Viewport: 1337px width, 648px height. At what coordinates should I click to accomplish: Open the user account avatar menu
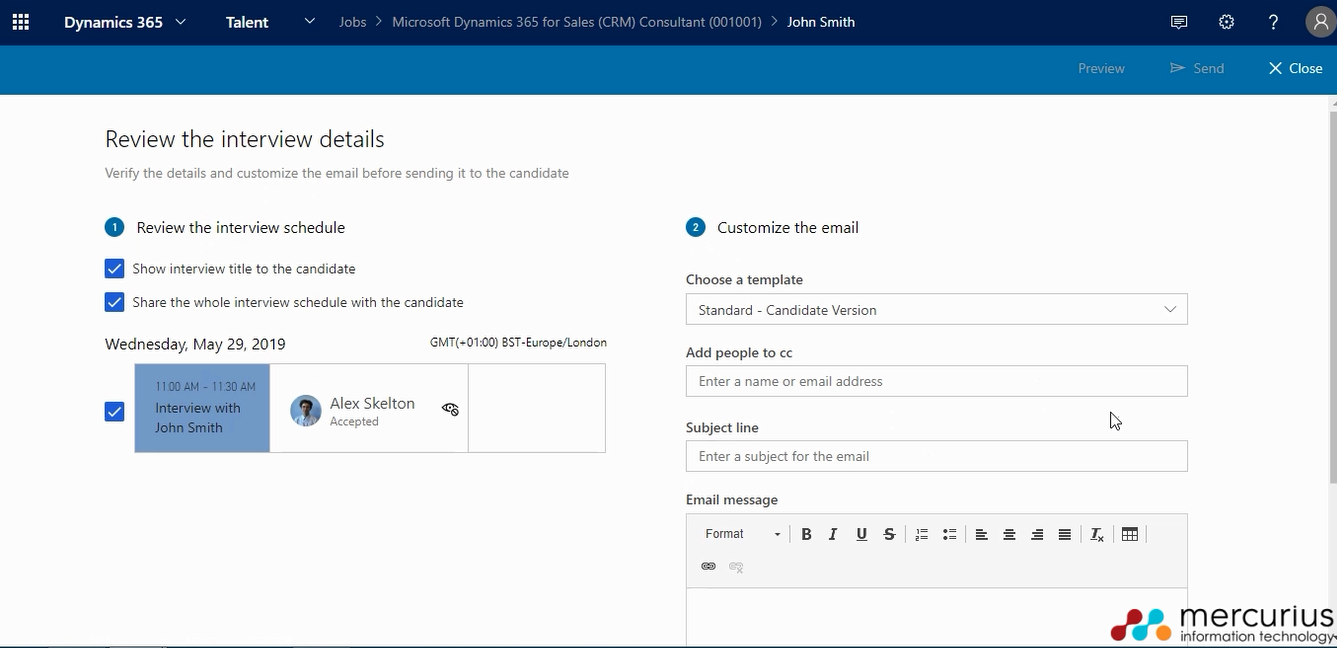pyautogui.click(x=1320, y=22)
